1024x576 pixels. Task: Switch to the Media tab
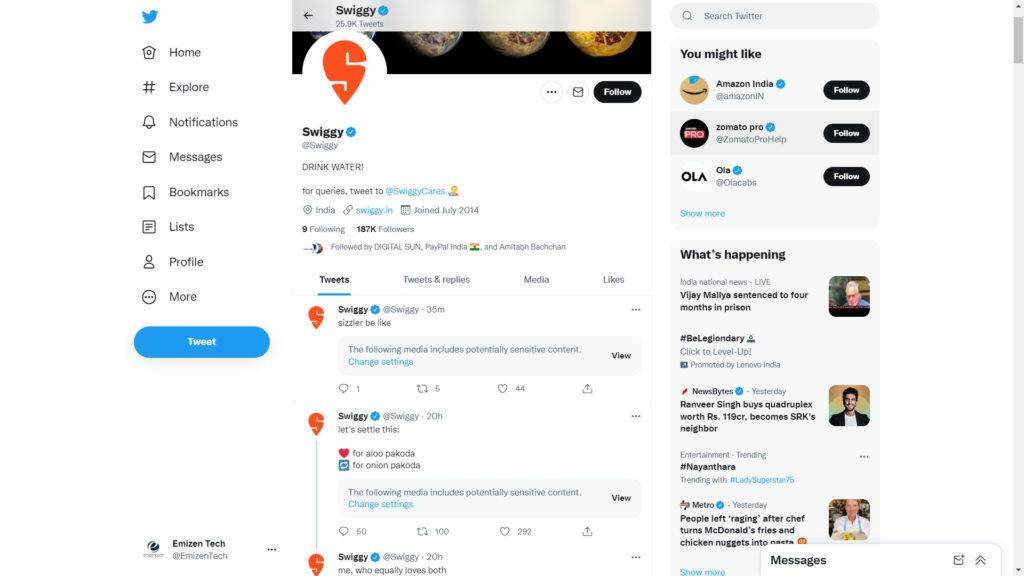tap(536, 280)
